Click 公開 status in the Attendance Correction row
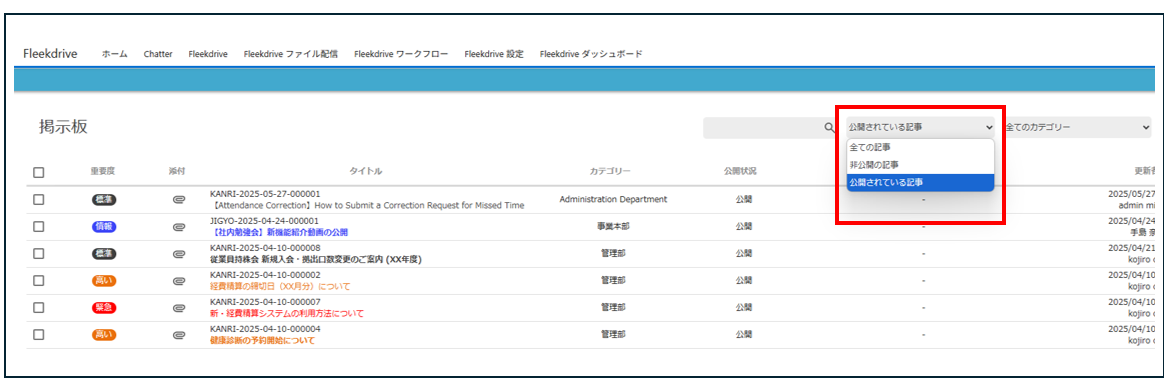This screenshot has height=382, width=1167. point(744,200)
